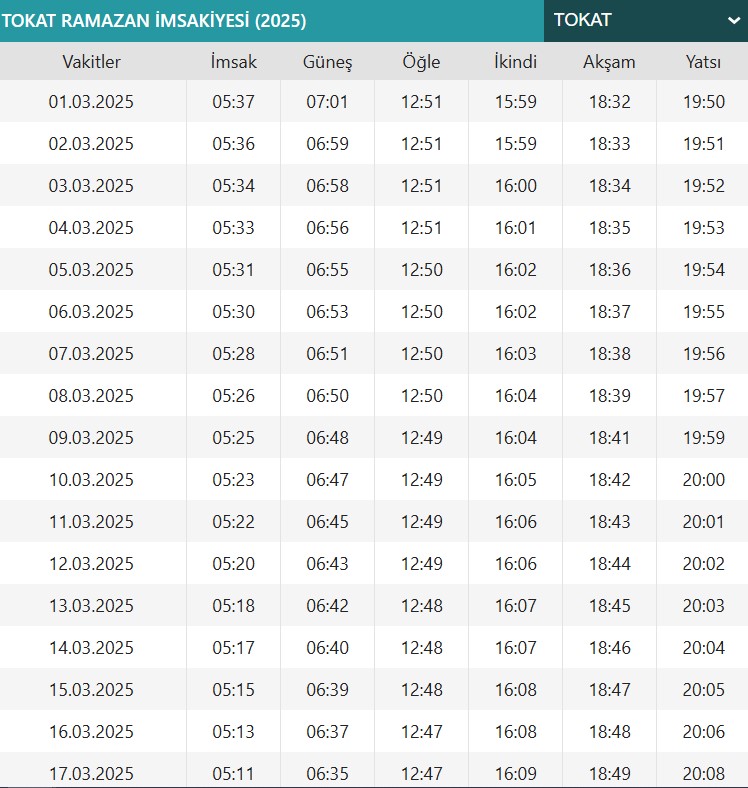Click the chevron arrow beside TOKAT

pos(733,21)
